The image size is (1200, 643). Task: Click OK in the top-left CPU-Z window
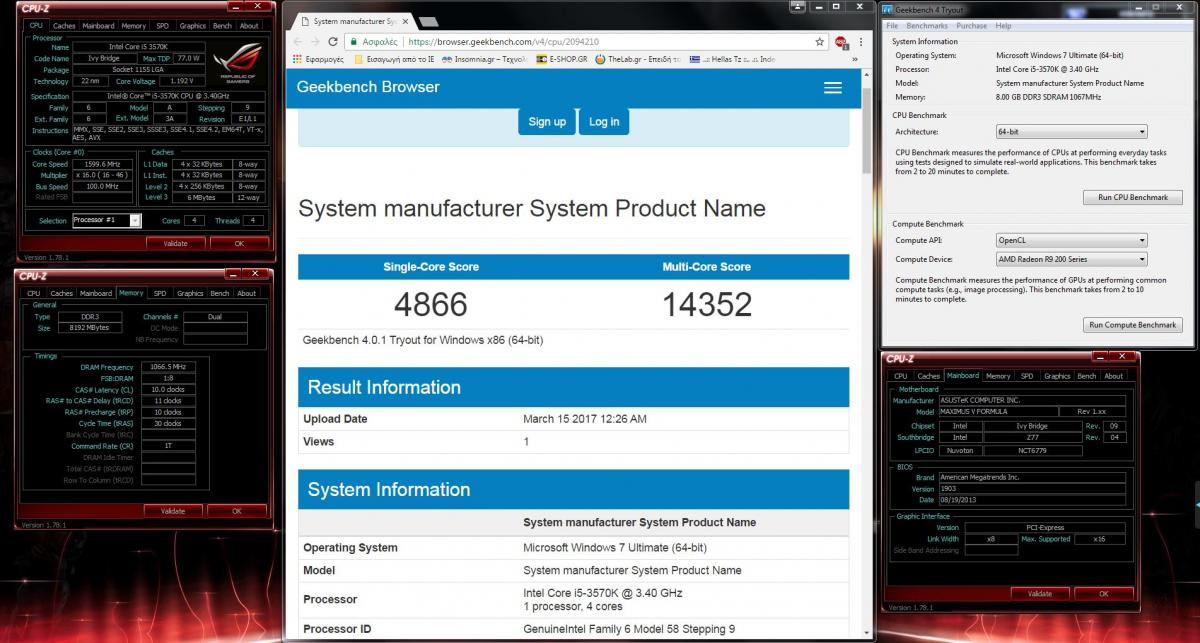click(x=239, y=243)
